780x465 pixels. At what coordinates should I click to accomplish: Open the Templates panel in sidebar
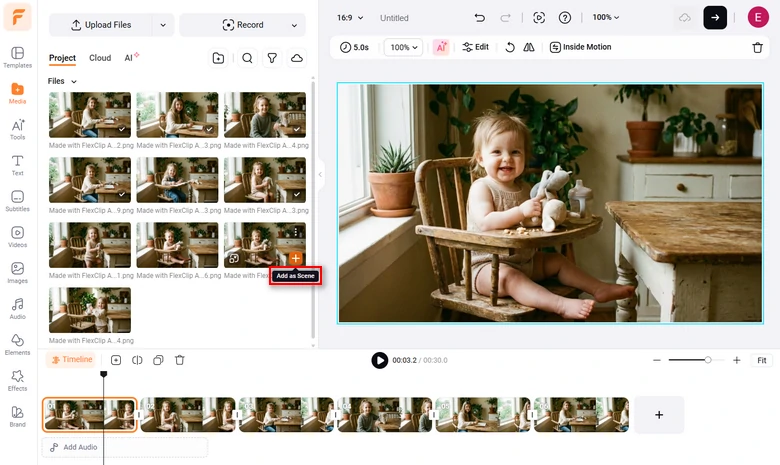coord(17,57)
